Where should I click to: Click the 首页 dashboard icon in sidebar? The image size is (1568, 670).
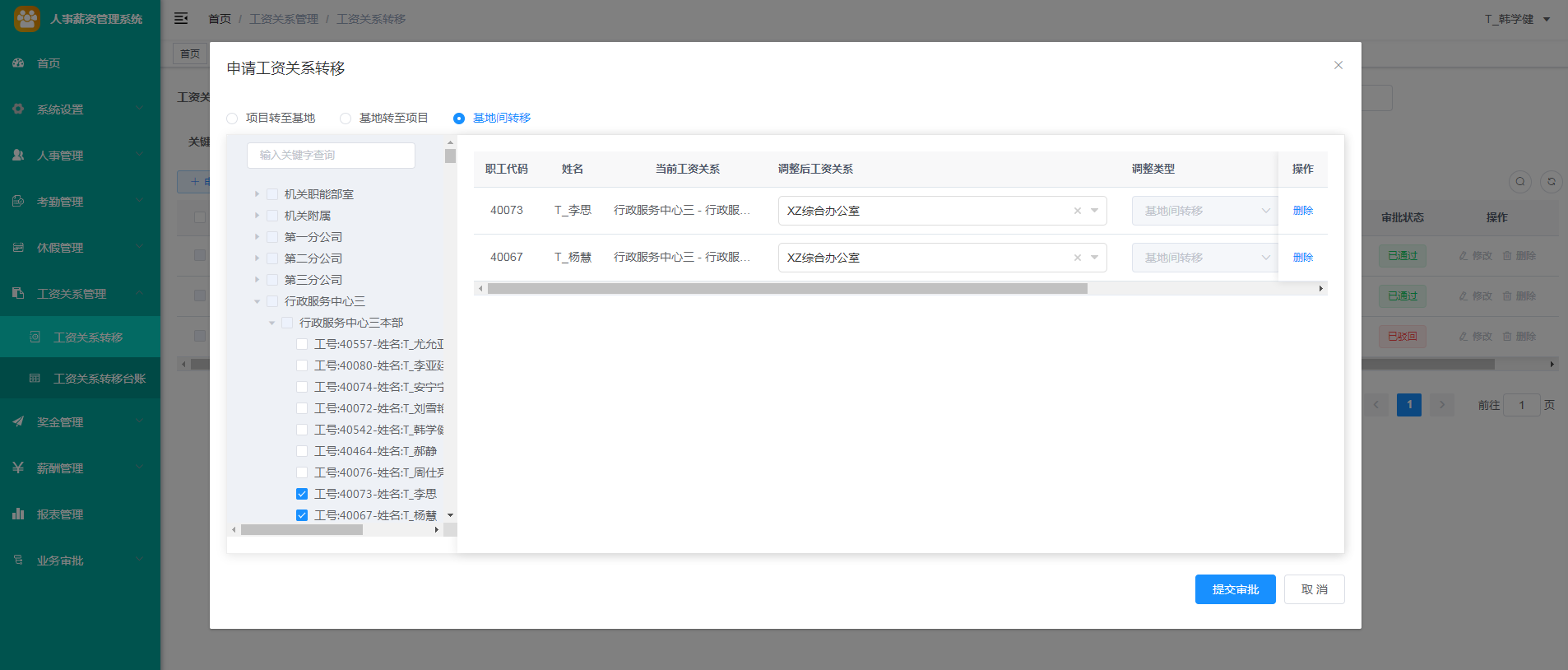coord(18,63)
